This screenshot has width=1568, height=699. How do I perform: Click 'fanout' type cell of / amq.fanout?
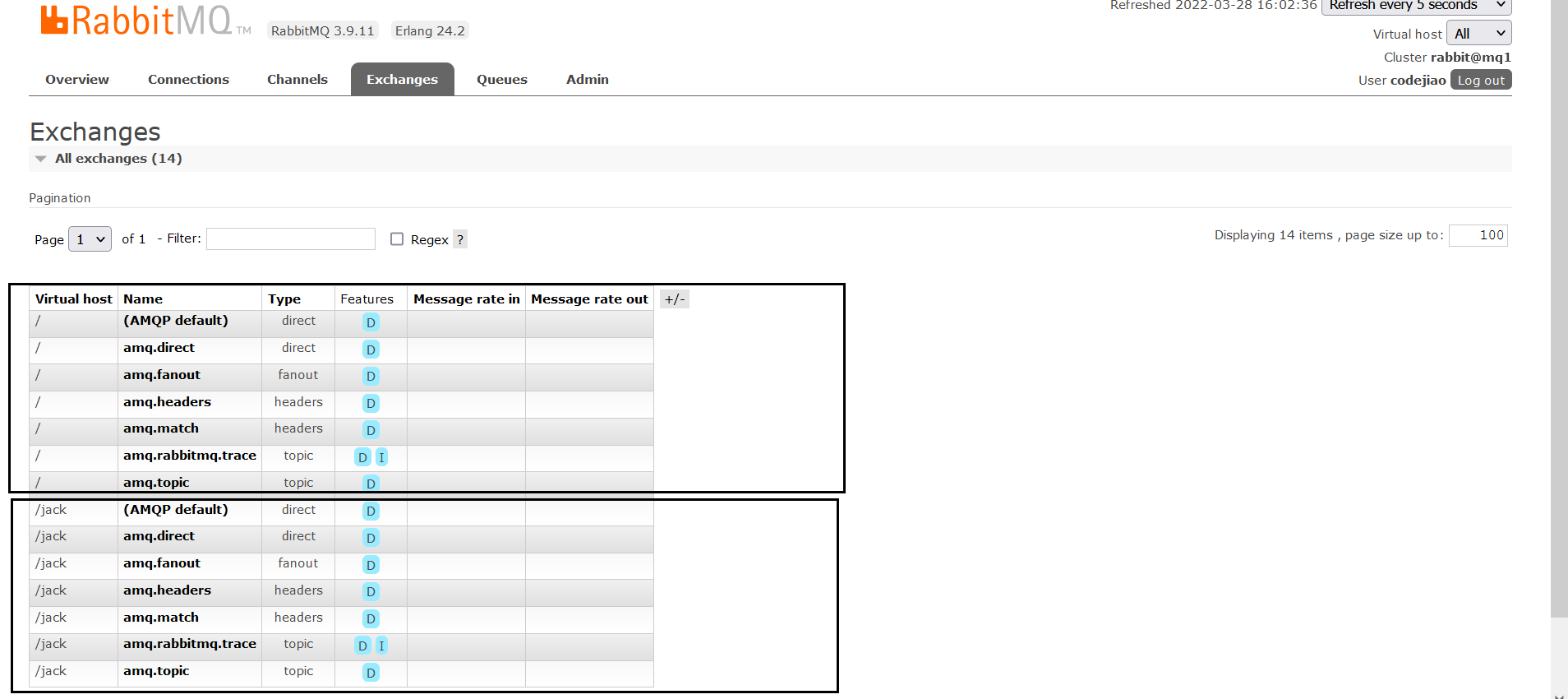pos(297,375)
